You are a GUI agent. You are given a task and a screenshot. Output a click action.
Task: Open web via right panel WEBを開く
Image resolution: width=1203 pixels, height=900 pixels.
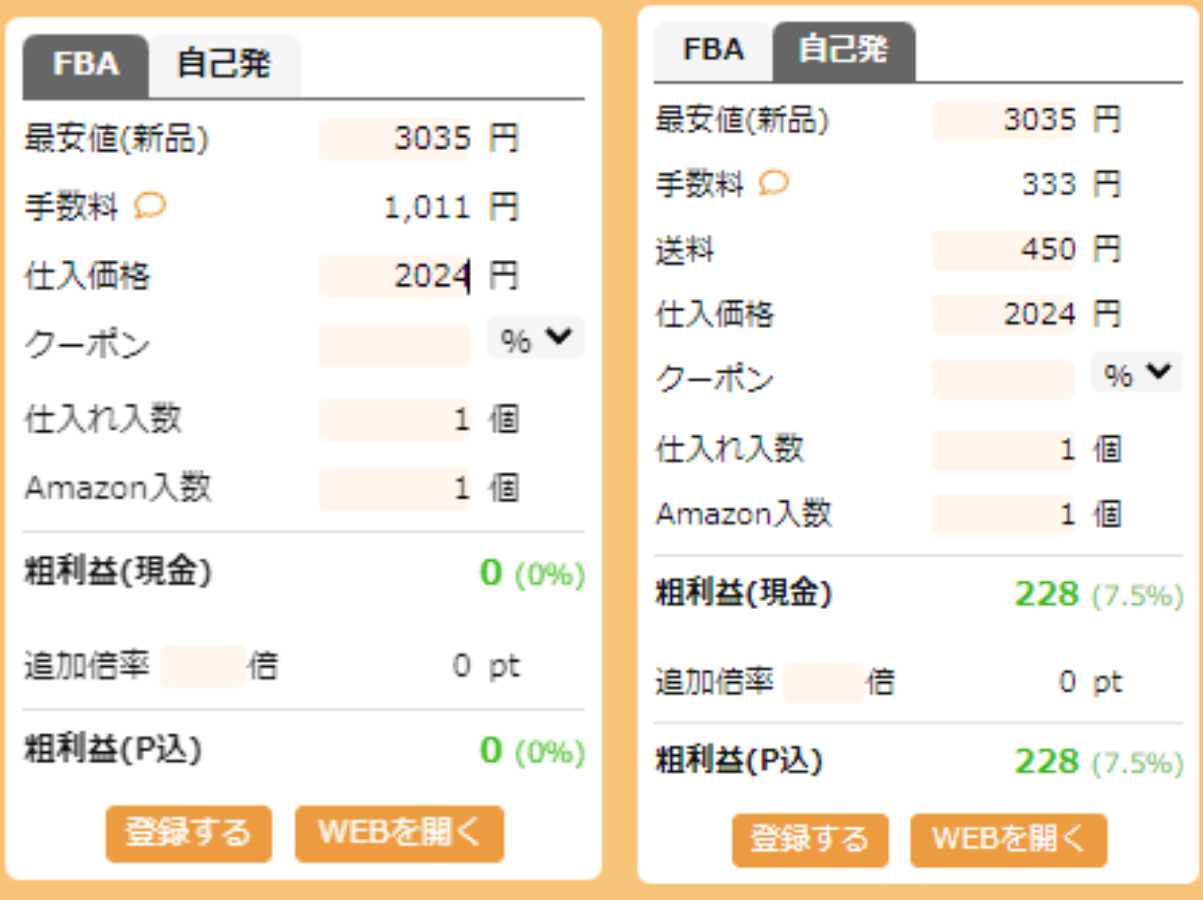click(x=1008, y=839)
